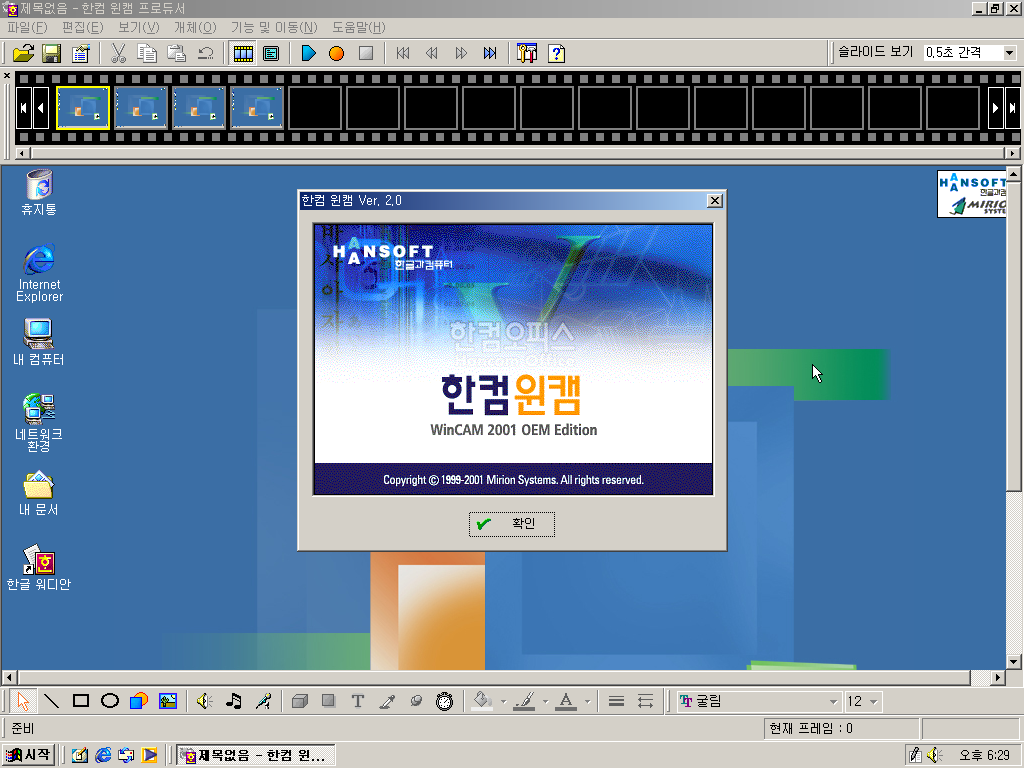
Task: Click the Cut scissors icon
Action: (x=118, y=53)
